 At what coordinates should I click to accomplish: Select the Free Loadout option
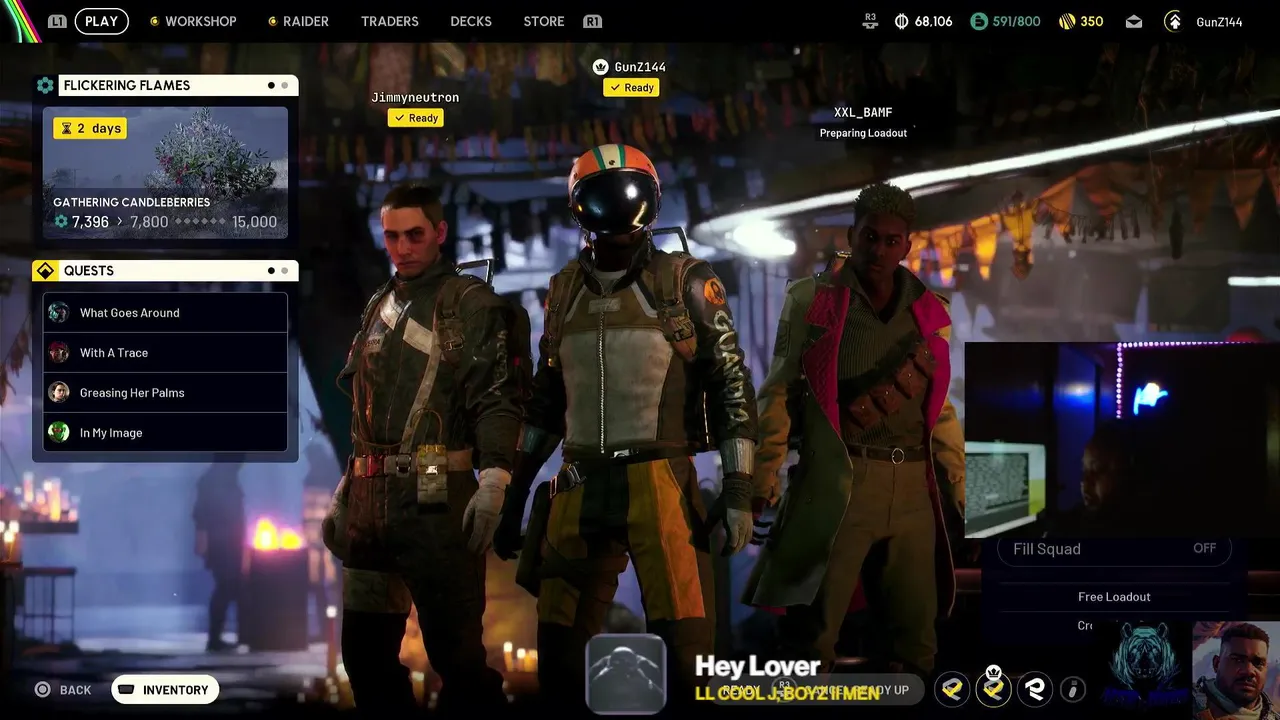click(1114, 597)
